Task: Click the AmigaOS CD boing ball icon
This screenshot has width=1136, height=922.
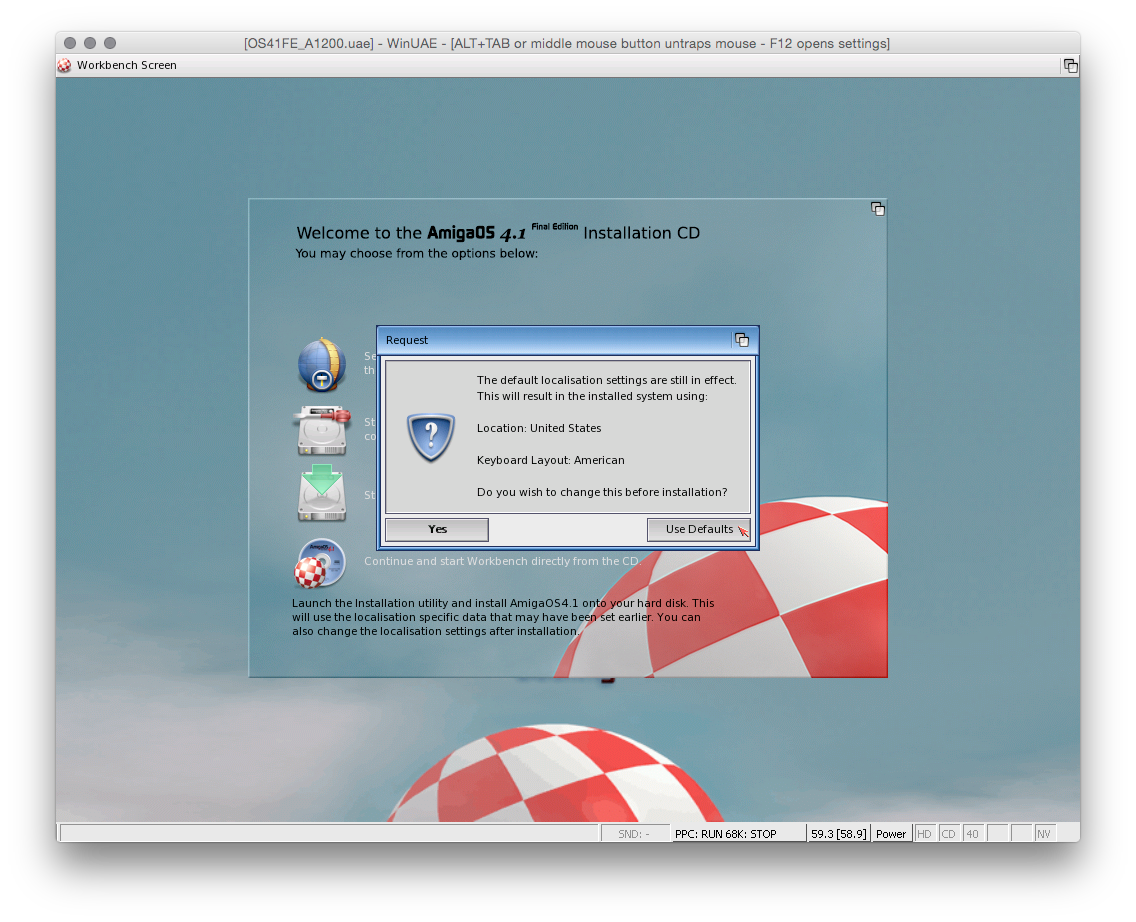Action: (320, 563)
